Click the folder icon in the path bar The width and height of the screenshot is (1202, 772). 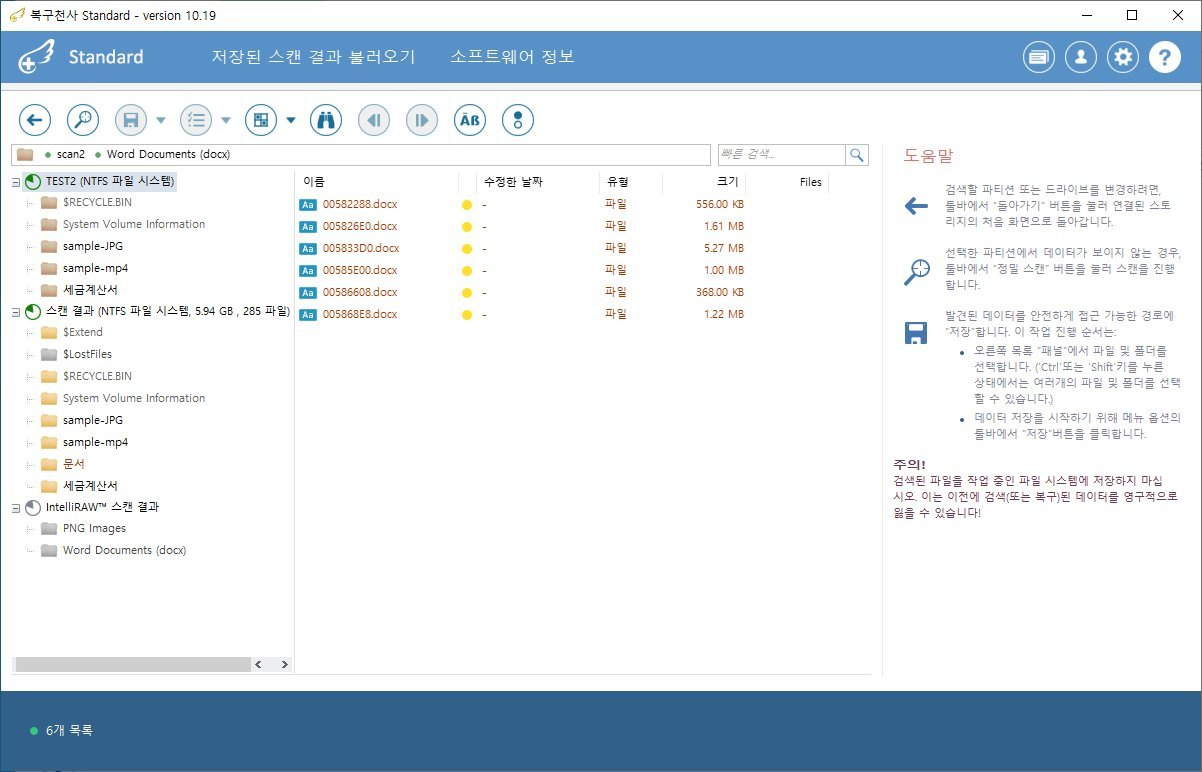click(25, 155)
